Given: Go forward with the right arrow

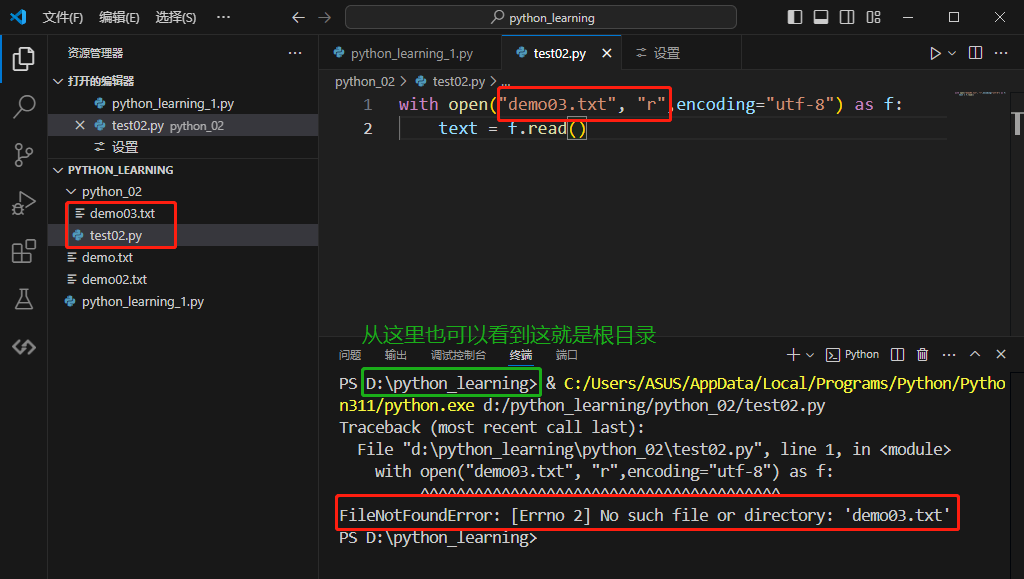Looking at the screenshot, I should coord(325,18).
